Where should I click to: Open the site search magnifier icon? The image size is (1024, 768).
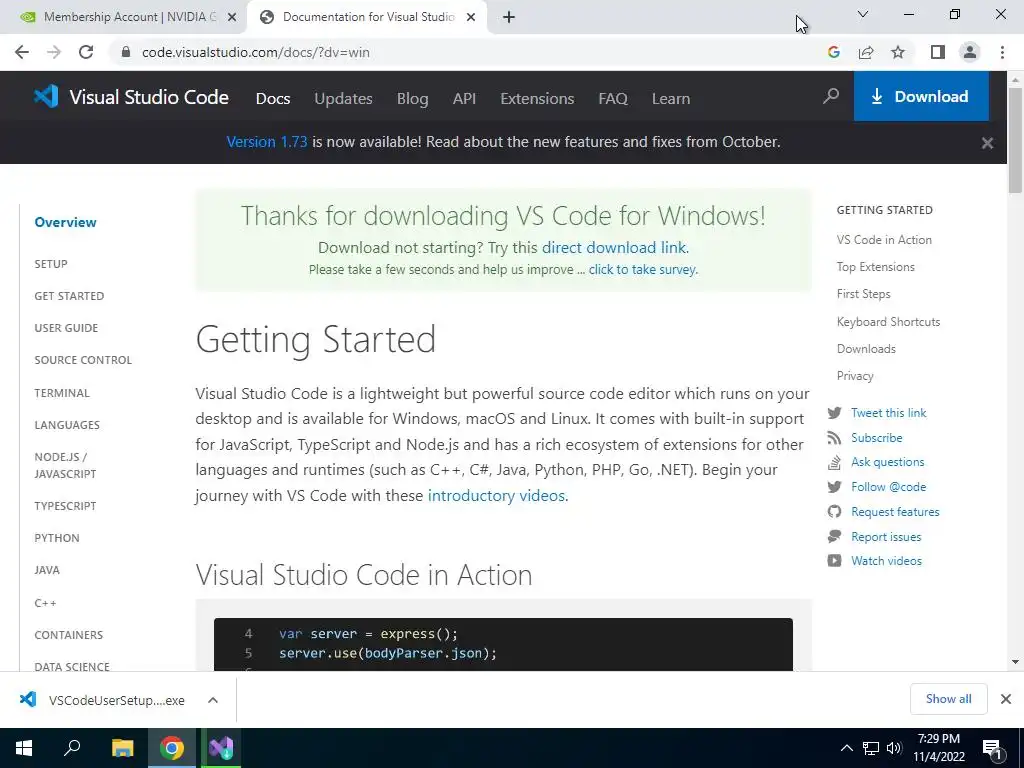(x=831, y=97)
